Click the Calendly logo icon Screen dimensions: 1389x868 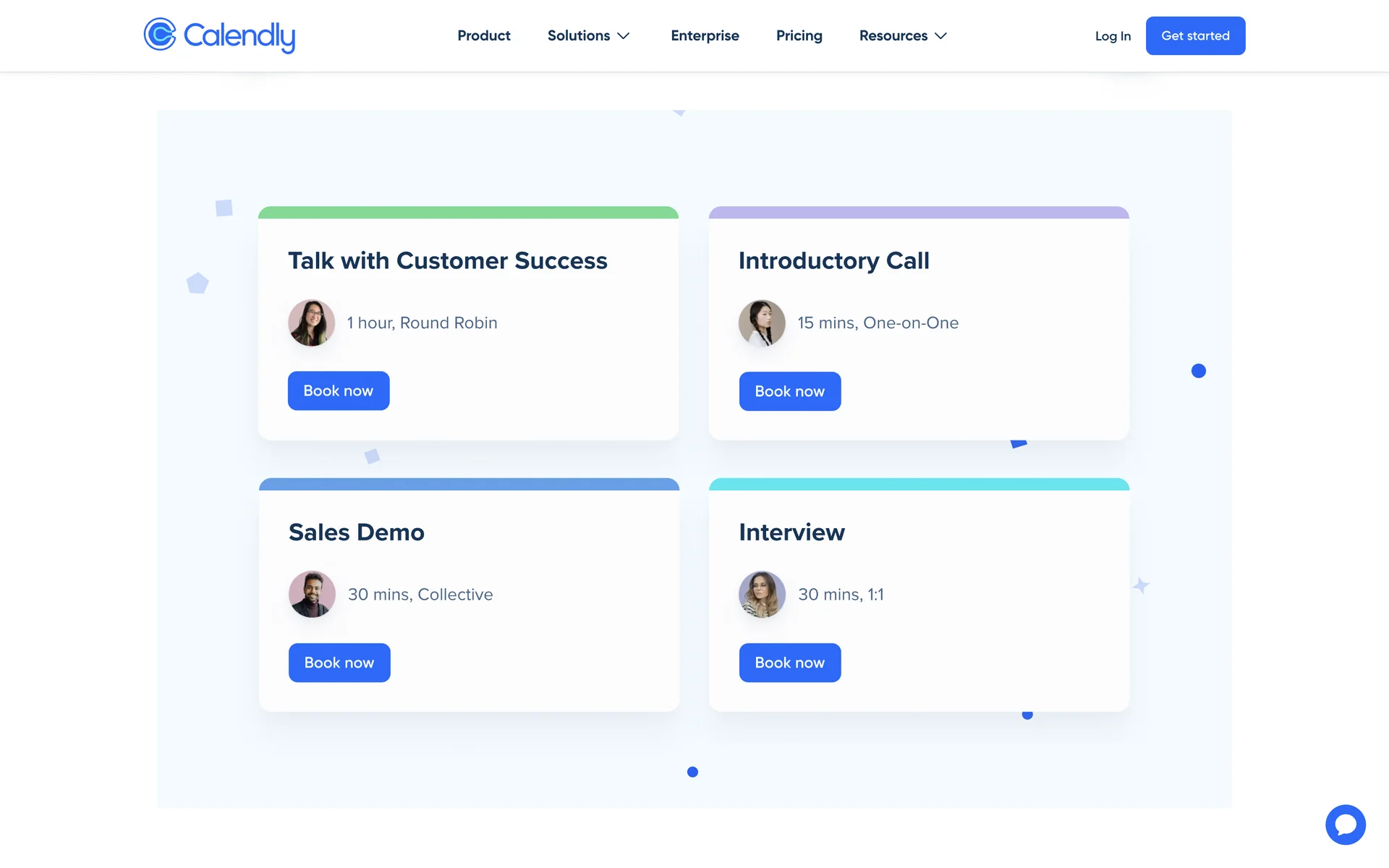tap(160, 35)
